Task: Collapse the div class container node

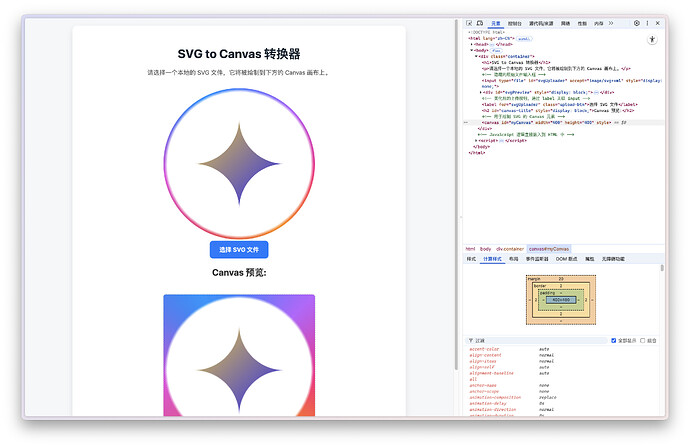Action: click(476, 56)
